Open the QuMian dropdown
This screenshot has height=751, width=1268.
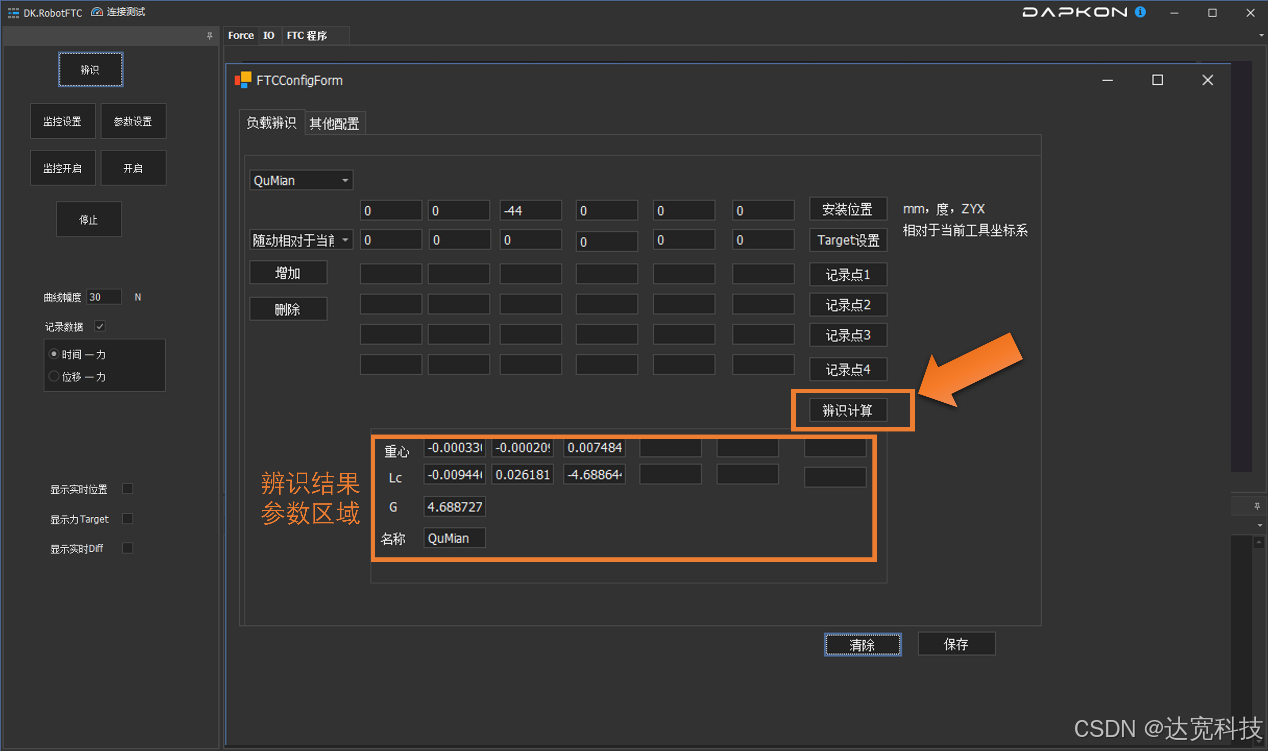(301, 180)
